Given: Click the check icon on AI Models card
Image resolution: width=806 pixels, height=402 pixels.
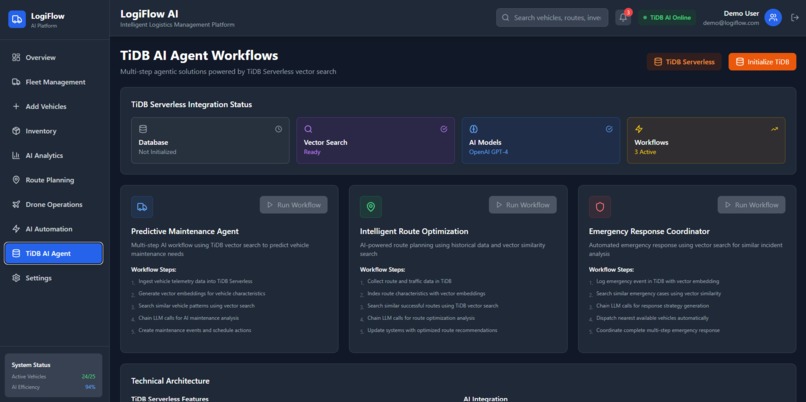Looking at the screenshot, I should coord(609,129).
